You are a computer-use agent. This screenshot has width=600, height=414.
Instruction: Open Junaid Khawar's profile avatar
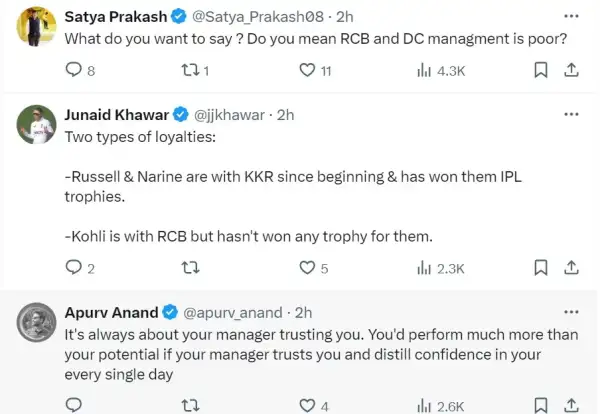35,125
